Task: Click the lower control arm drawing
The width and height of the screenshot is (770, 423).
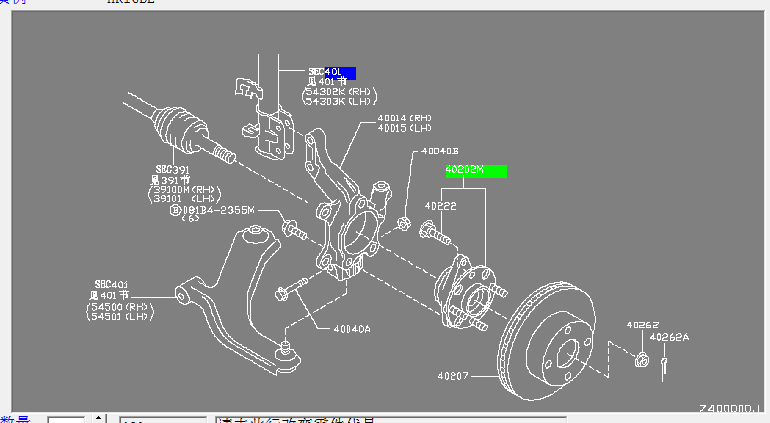Action: coord(238,299)
